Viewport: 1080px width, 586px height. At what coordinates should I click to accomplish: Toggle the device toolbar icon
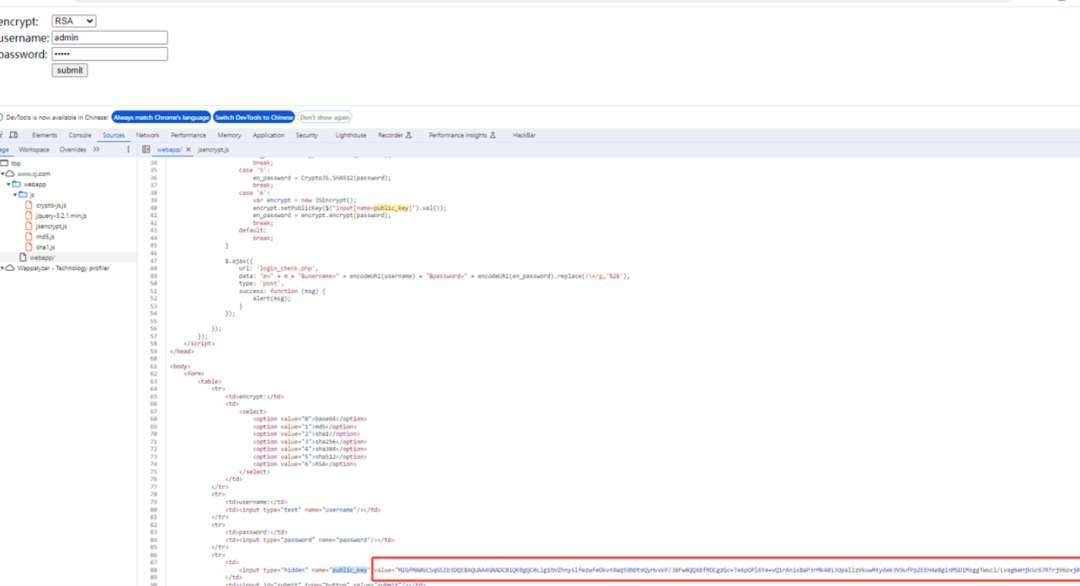pyautogui.click(x=14, y=136)
